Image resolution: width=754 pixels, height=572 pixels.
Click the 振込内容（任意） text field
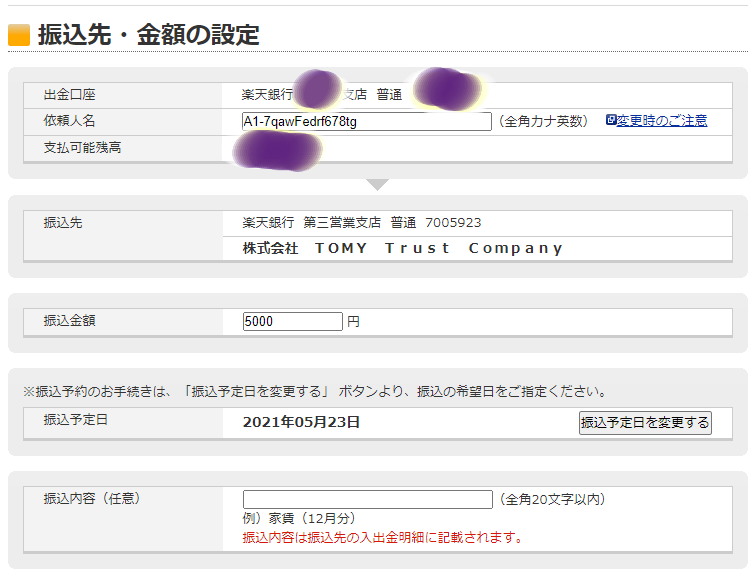(x=367, y=499)
